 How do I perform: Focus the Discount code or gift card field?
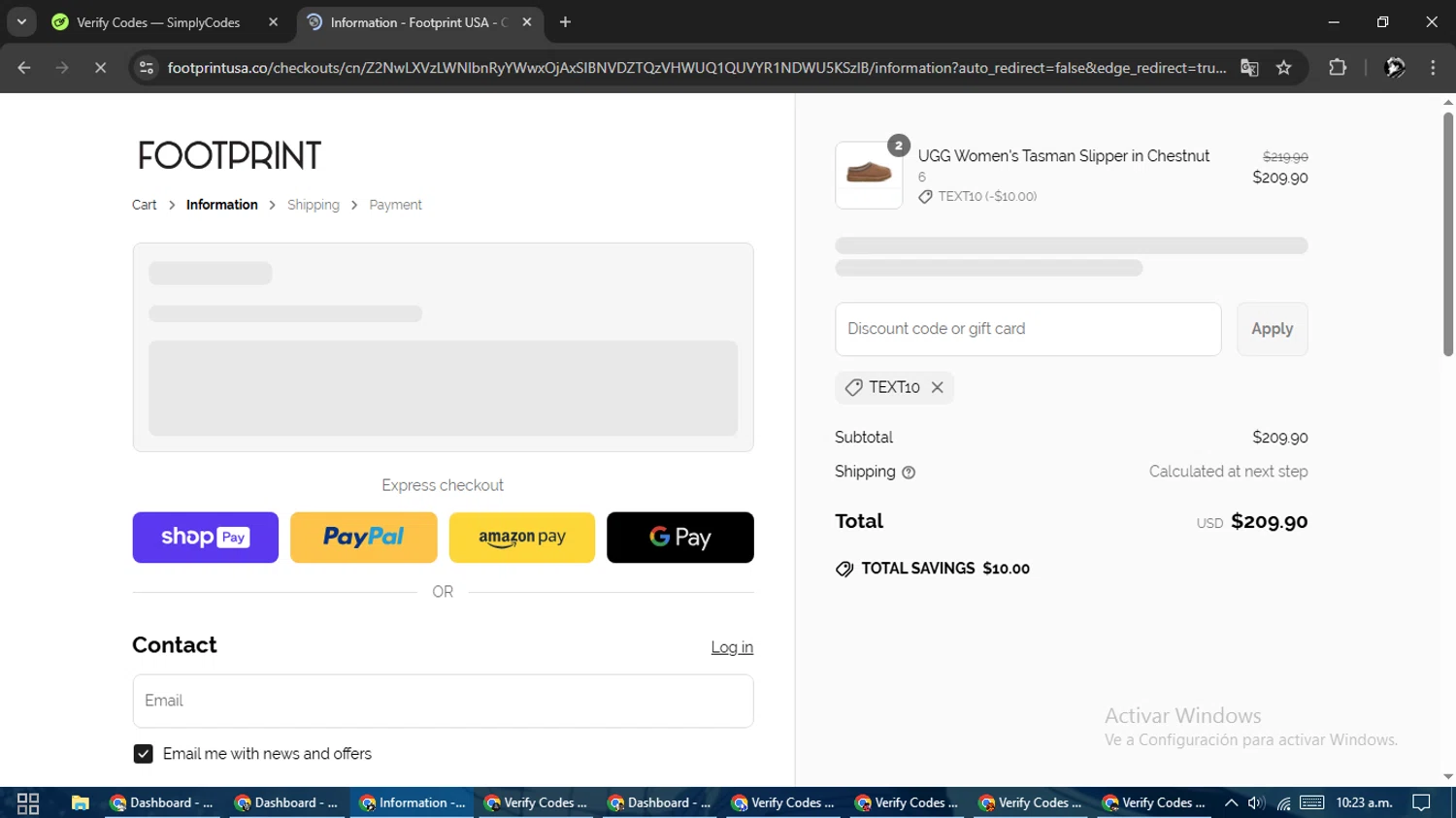[x=1028, y=329]
